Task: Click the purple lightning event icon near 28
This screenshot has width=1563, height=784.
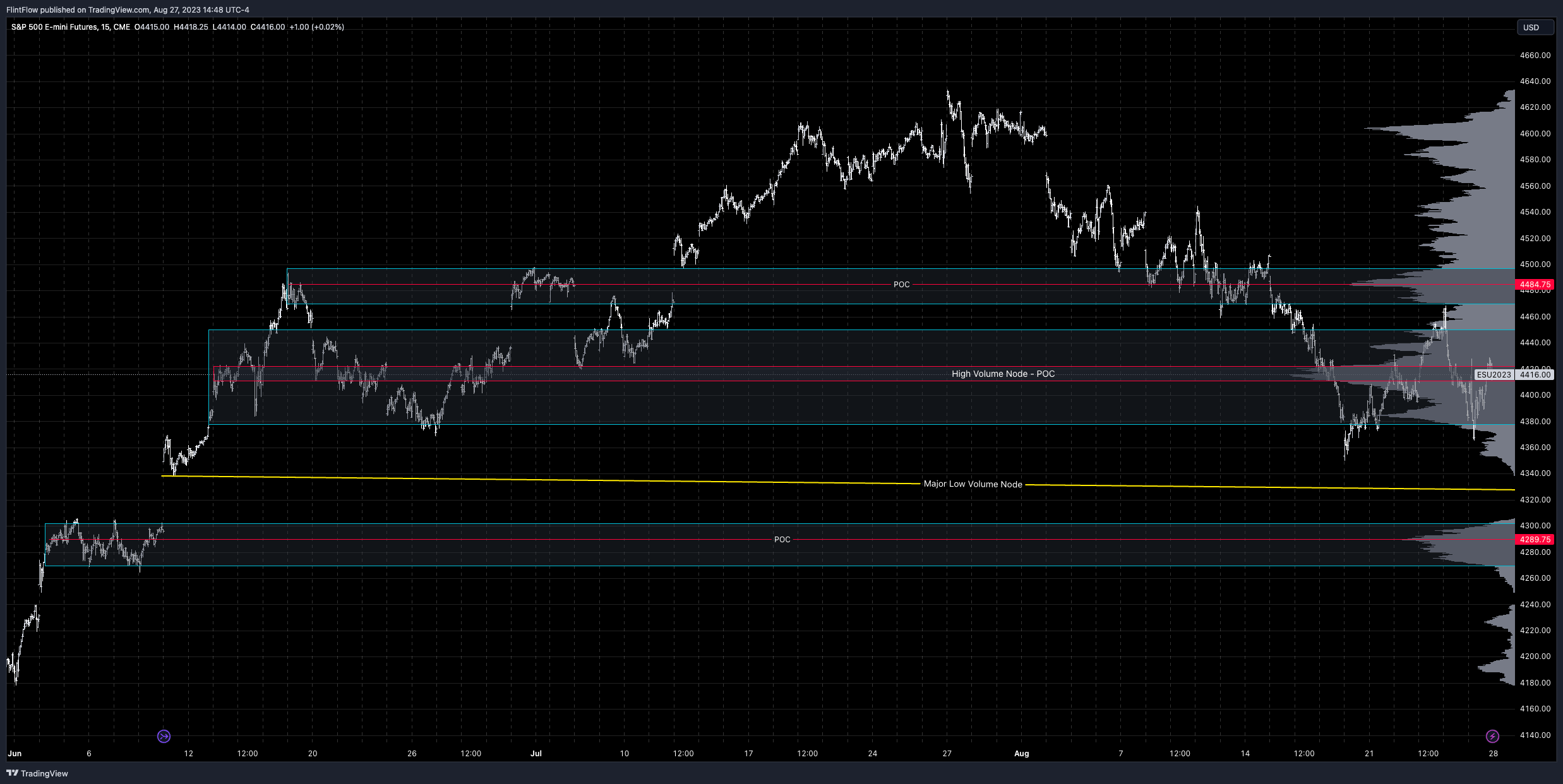Action: [1492, 736]
